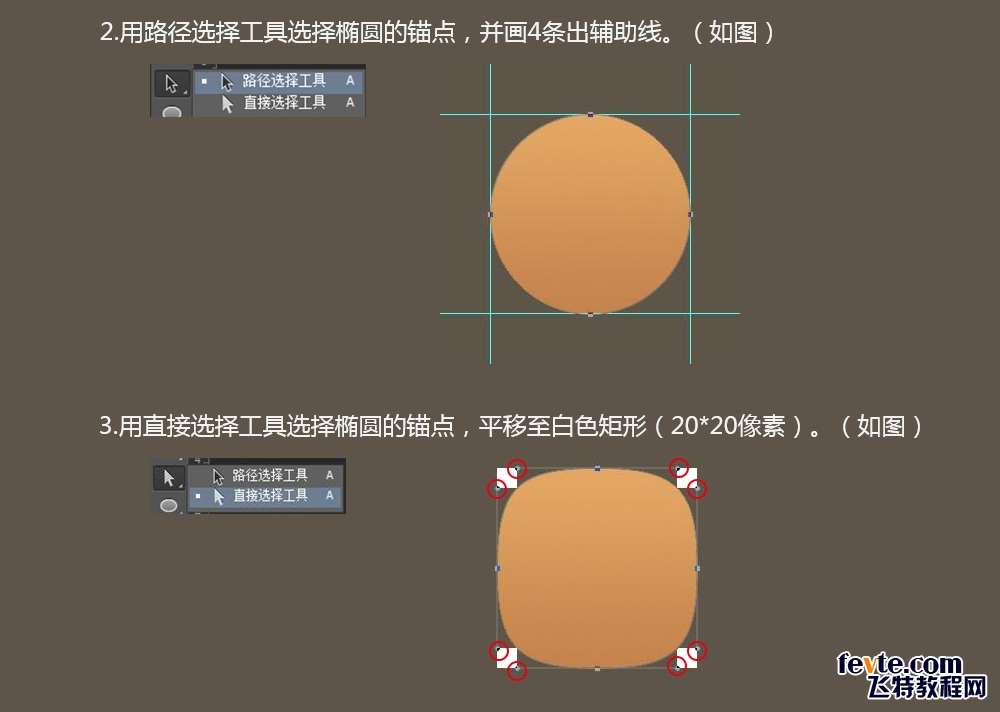
Task: Open the fevte.com watermark logo
Action: pos(912,676)
